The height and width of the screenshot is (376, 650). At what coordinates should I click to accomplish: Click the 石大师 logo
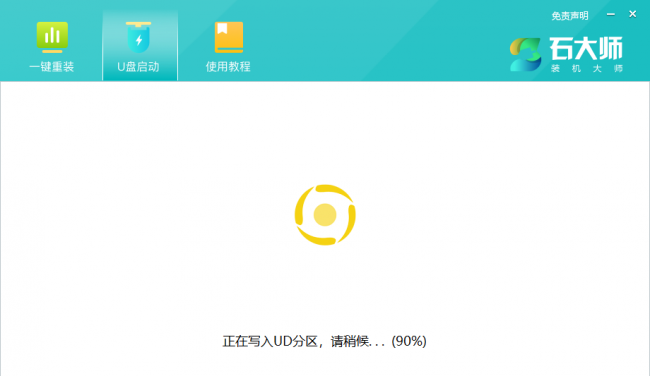[566, 54]
